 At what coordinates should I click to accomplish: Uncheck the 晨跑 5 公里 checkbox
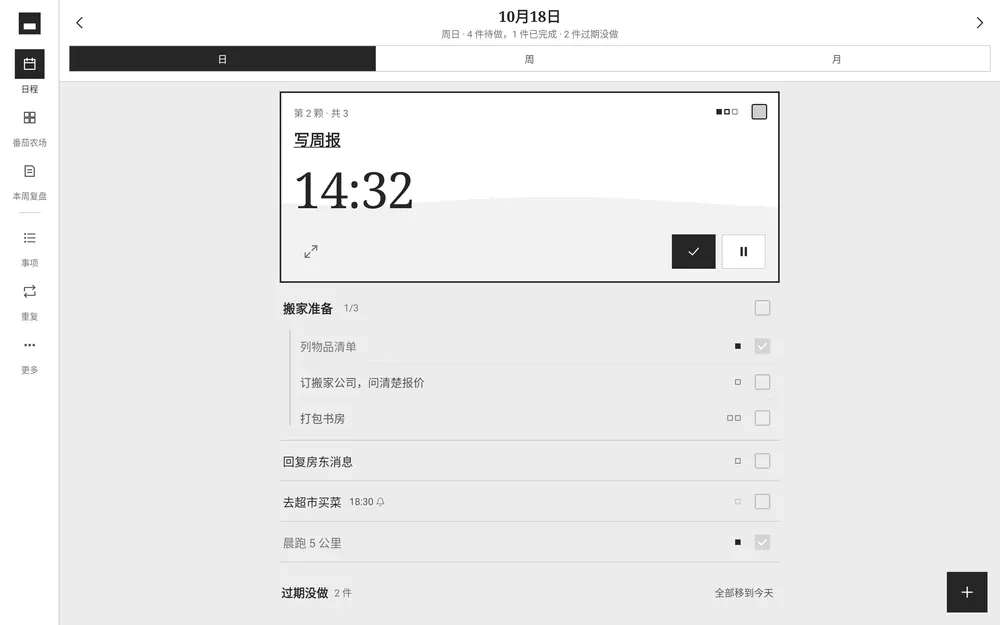point(762,542)
